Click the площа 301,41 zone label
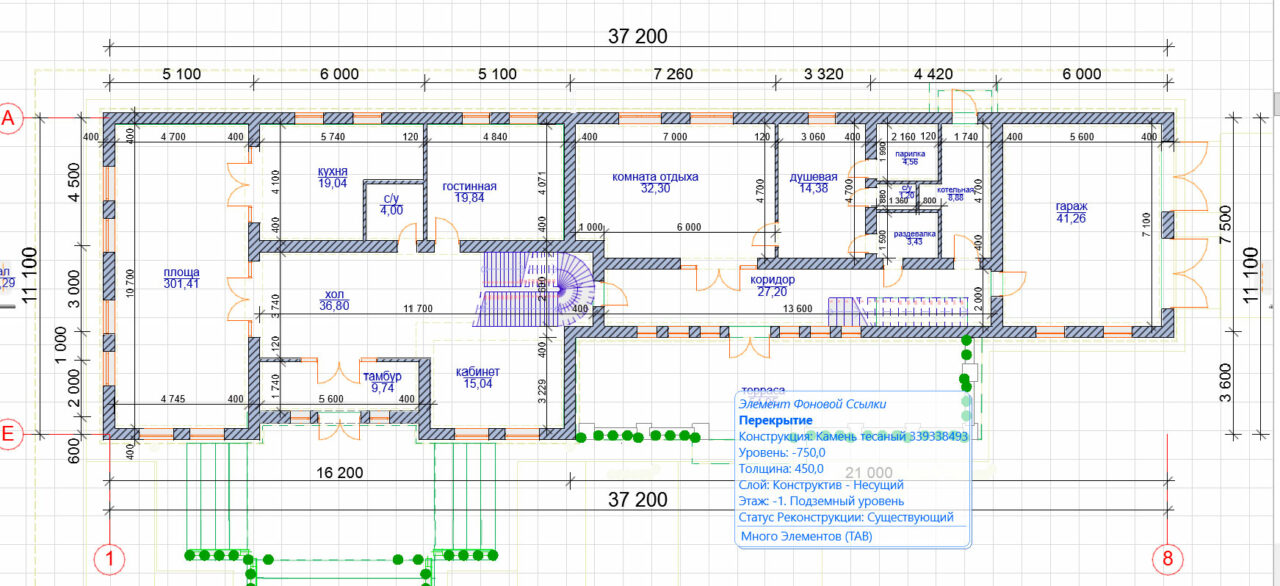 coord(182,277)
